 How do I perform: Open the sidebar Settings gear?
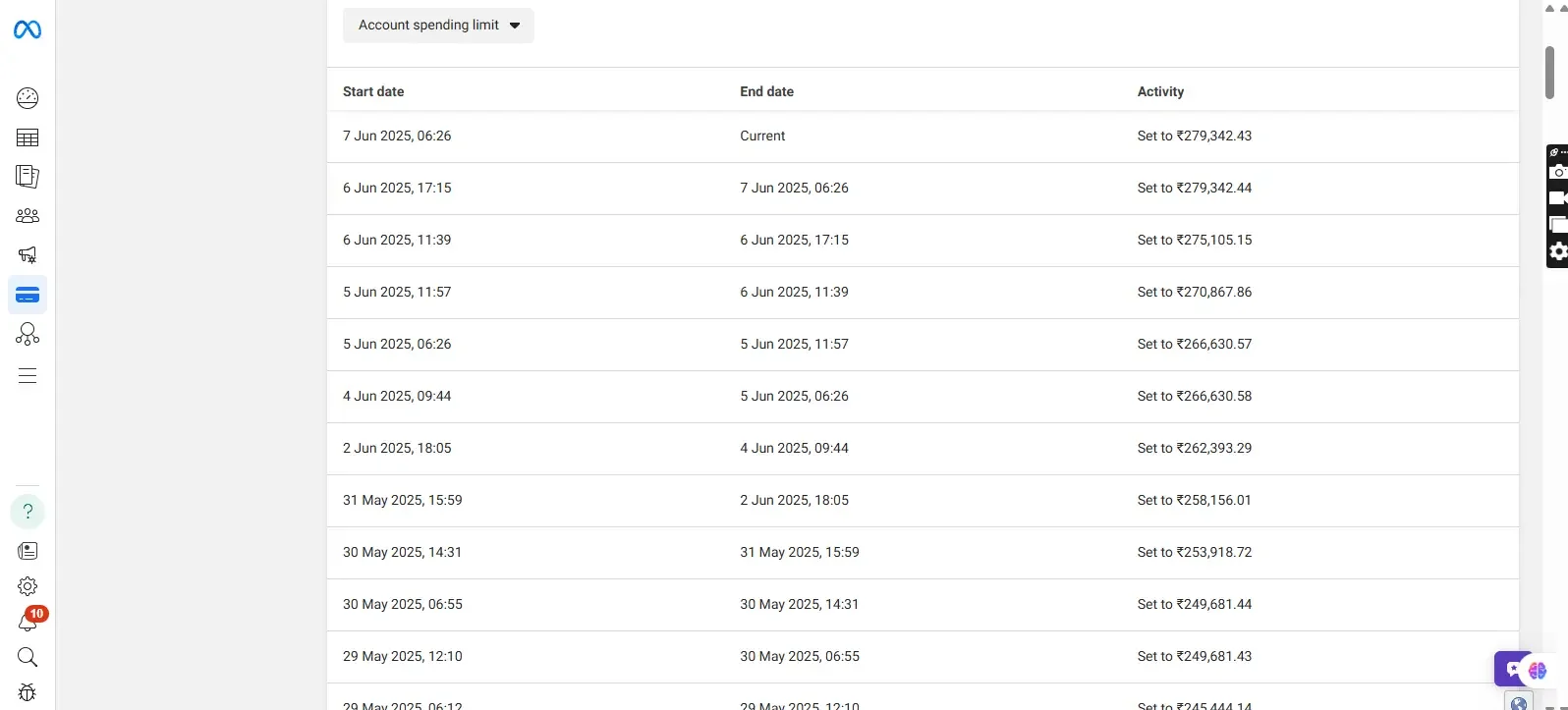click(28, 586)
